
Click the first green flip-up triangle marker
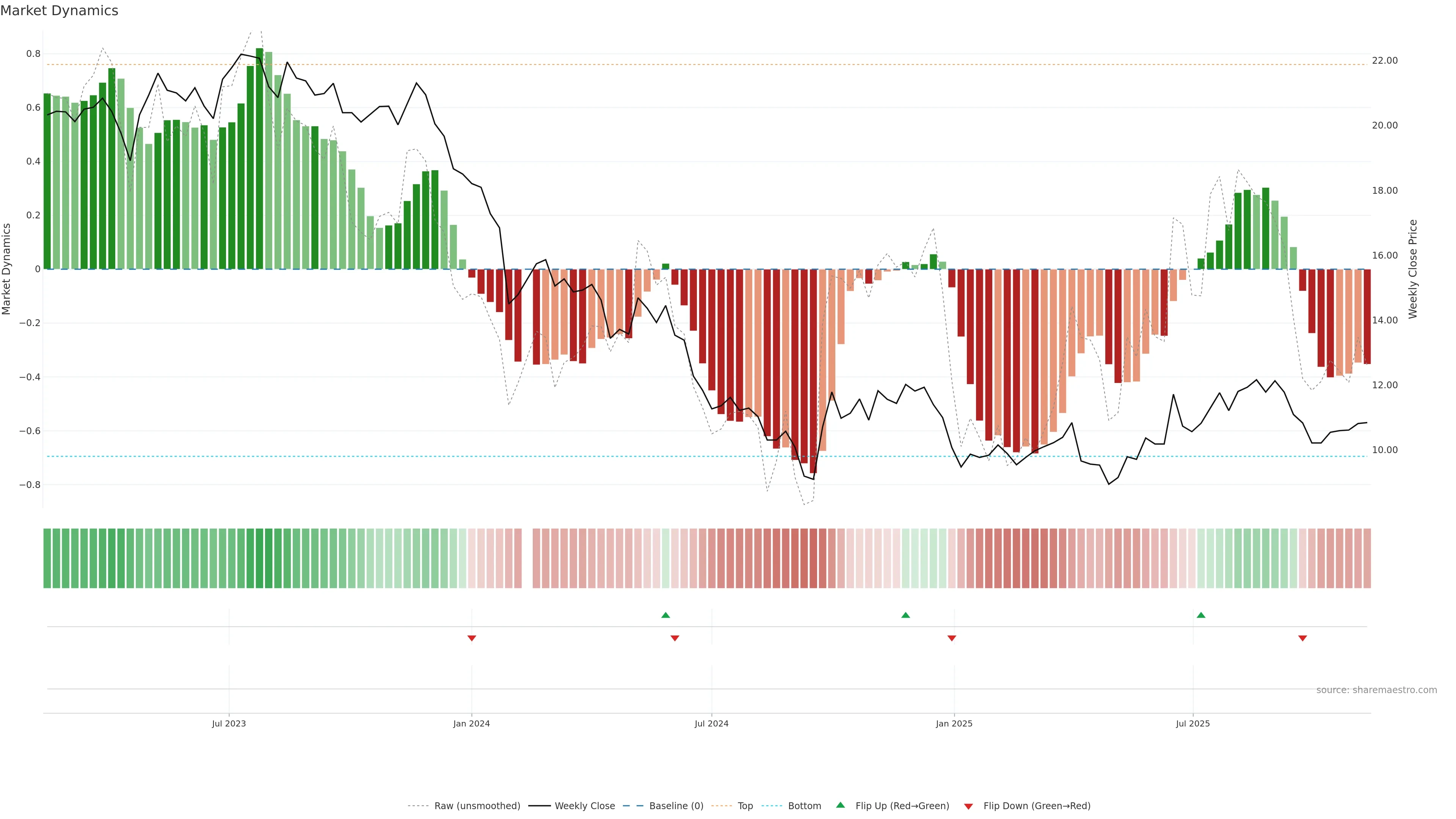point(665,615)
